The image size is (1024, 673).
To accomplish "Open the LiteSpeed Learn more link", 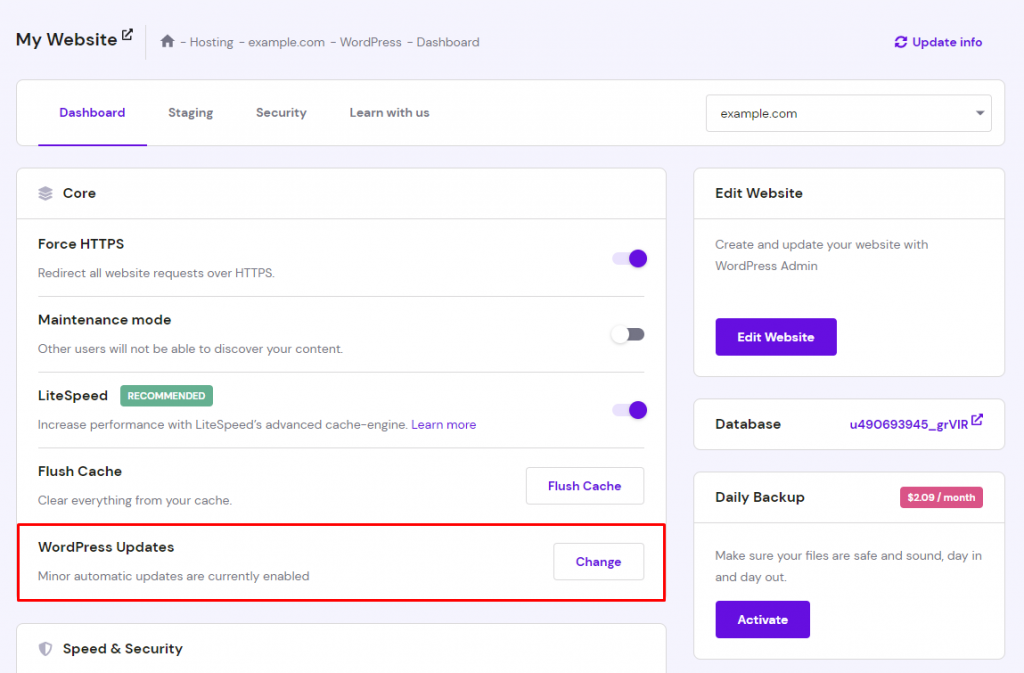I will [x=443, y=425].
